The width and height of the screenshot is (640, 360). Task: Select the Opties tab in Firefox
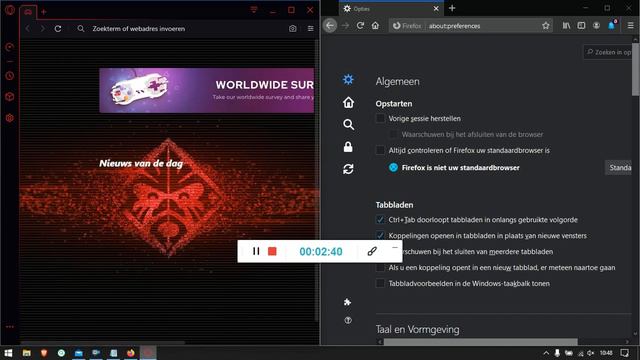click(391, 9)
